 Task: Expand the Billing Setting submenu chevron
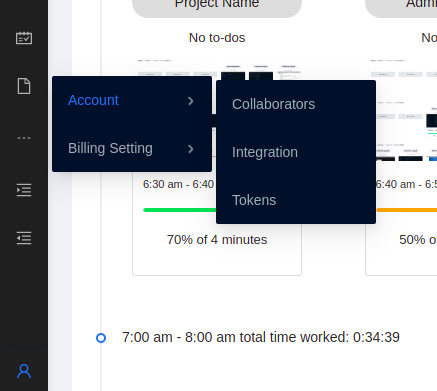click(191, 149)
